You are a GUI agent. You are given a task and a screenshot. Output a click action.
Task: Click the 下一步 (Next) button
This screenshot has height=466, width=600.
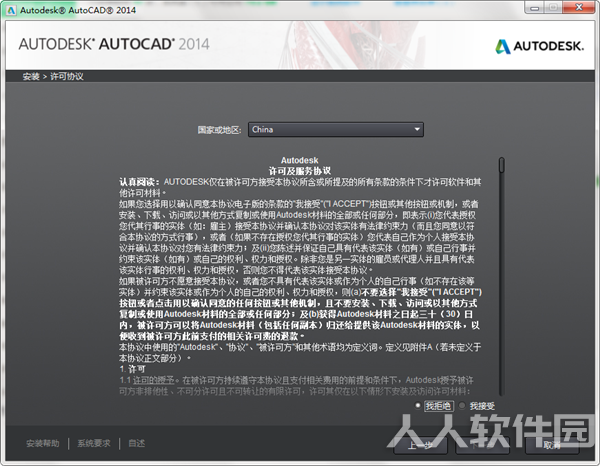482,445
